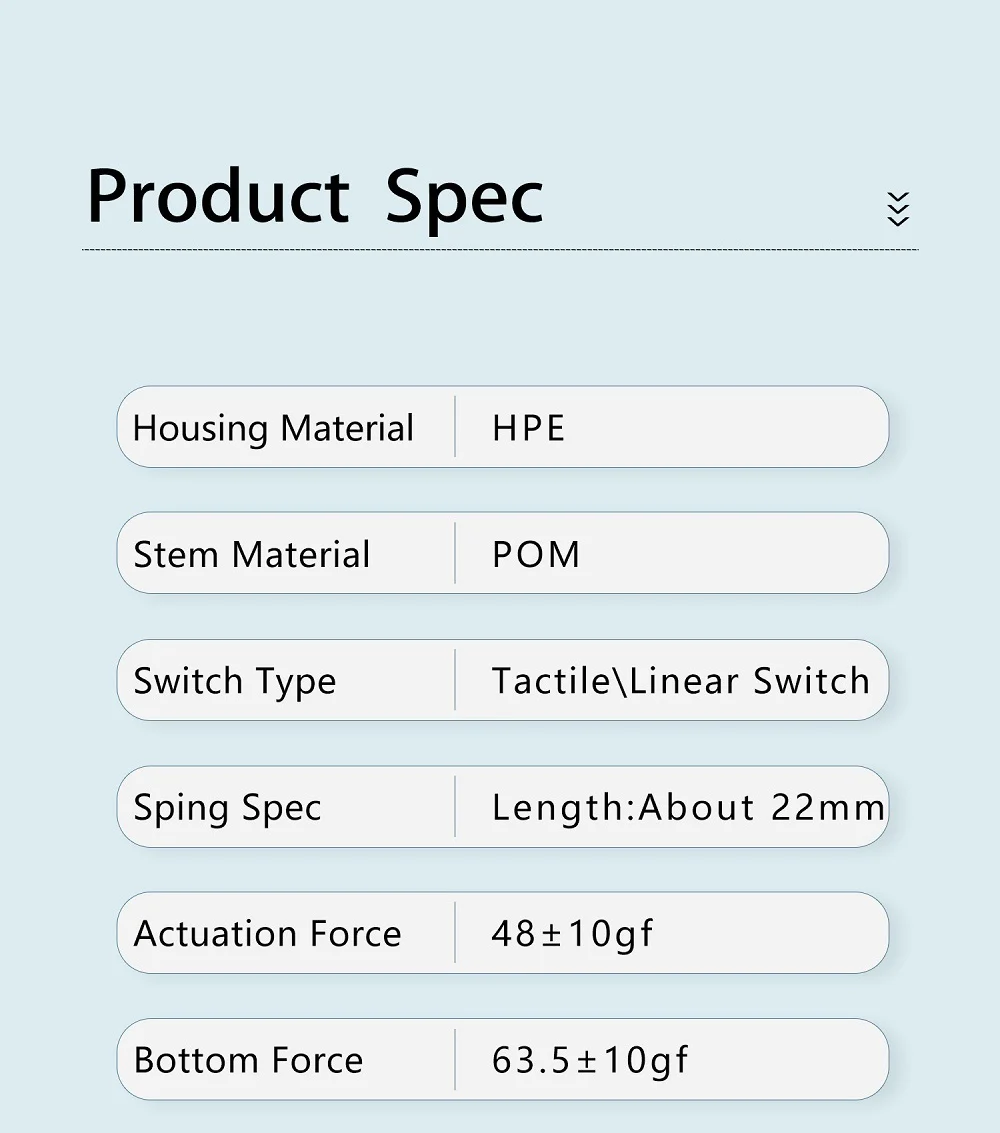The image size is (1000, 1133).
Task: Click the 48±10gf actuation value
Action: 573,934
